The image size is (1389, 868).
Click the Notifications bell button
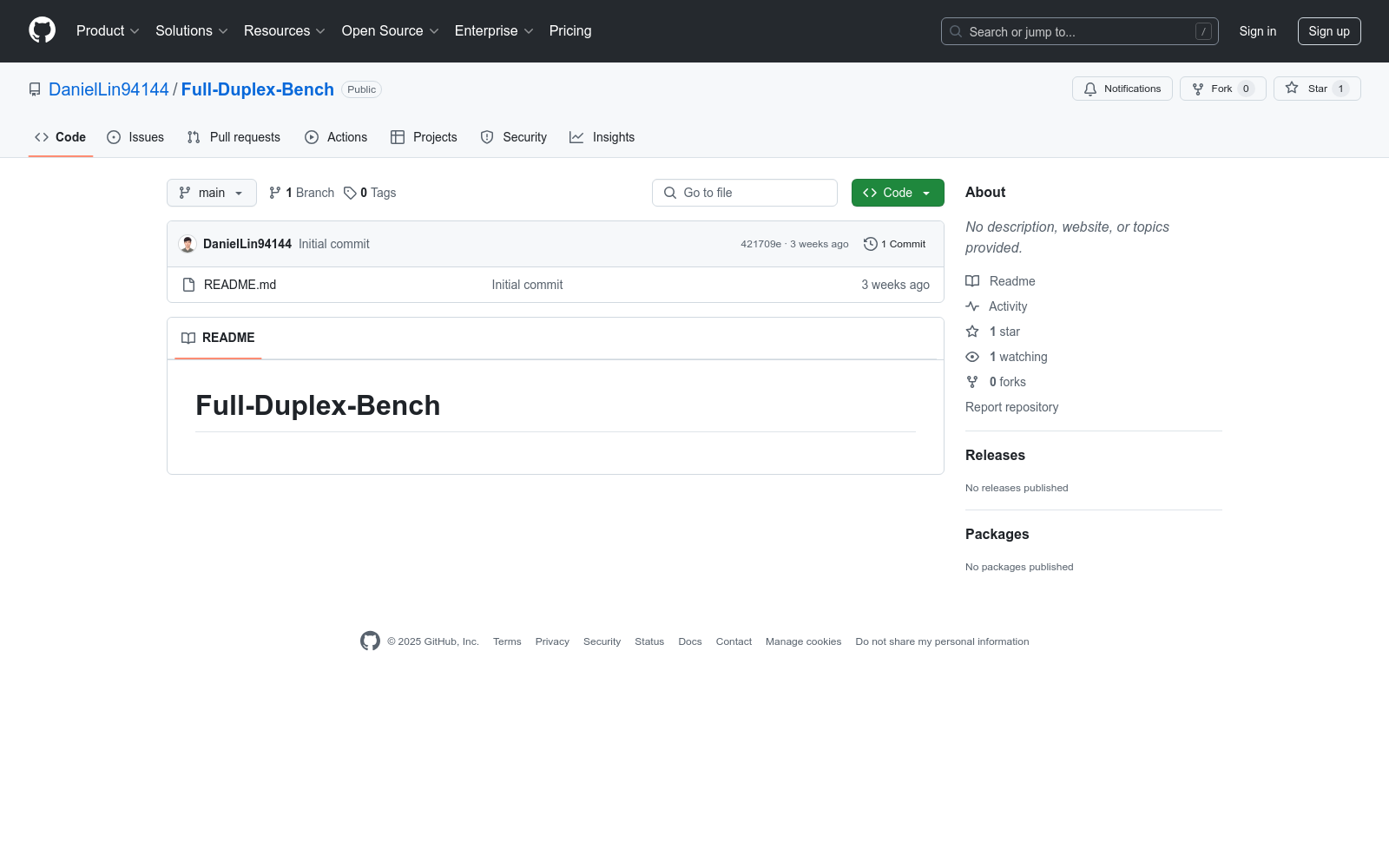1122,89
